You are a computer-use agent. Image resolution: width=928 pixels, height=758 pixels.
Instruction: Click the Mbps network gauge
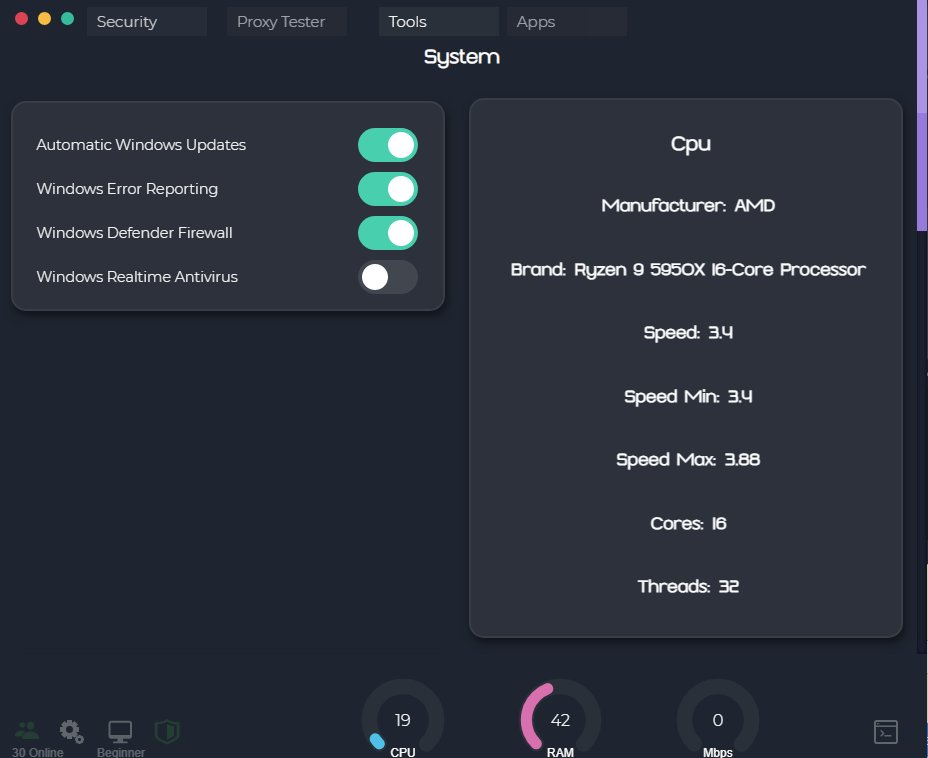(718, 718)
